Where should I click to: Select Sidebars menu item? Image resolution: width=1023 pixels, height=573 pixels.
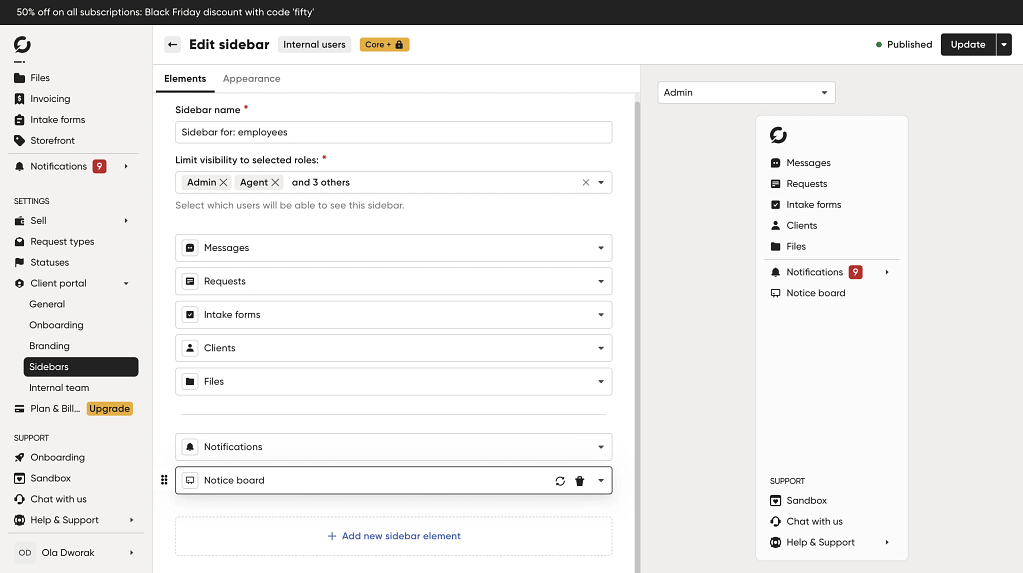tap(81, 367)
